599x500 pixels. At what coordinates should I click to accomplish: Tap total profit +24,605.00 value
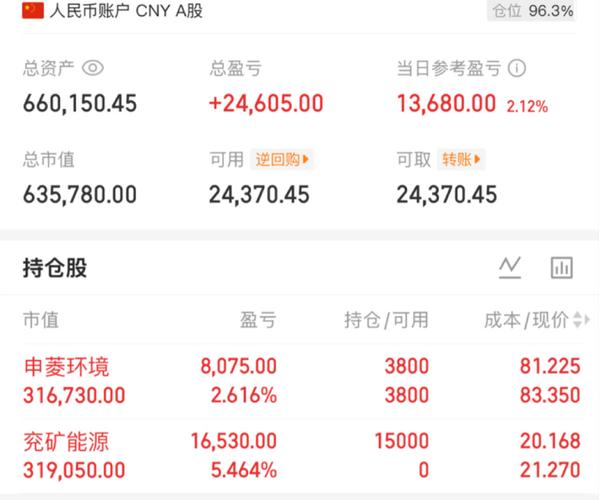pyautogui.click(x=266, y=104)
